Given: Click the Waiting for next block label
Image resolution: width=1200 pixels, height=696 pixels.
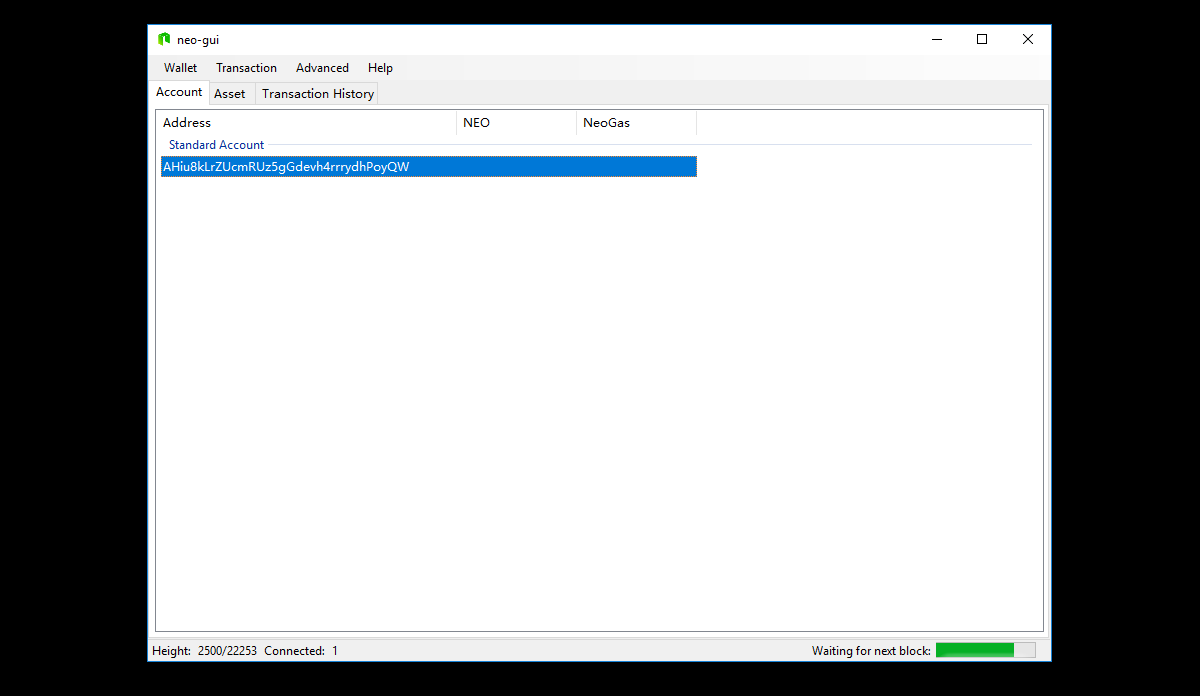Looking at the screenshot, I should 871,651.
